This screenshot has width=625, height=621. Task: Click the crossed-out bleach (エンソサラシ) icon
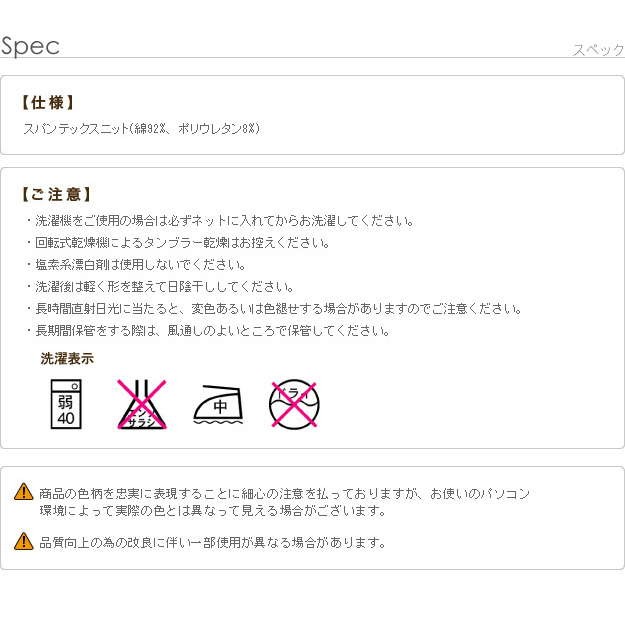pyautogui.click(x=142, y=404)
